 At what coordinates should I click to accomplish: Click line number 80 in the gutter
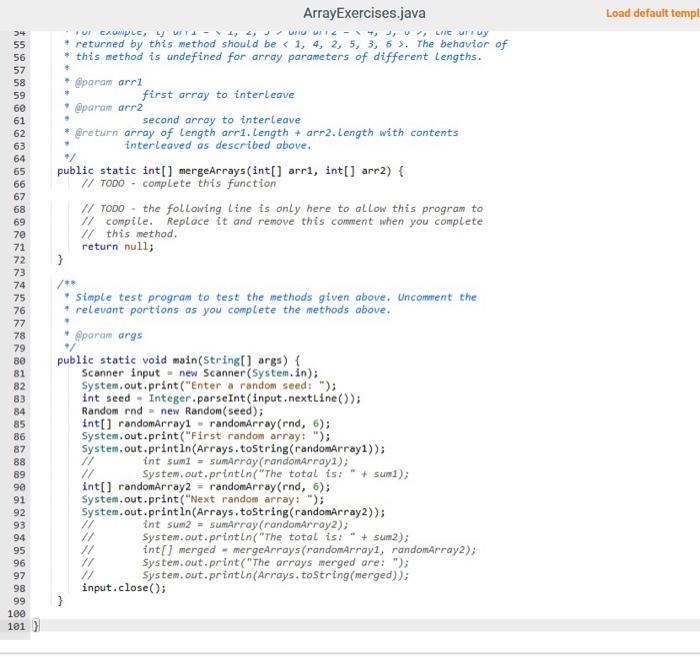[x=19, y=361]
